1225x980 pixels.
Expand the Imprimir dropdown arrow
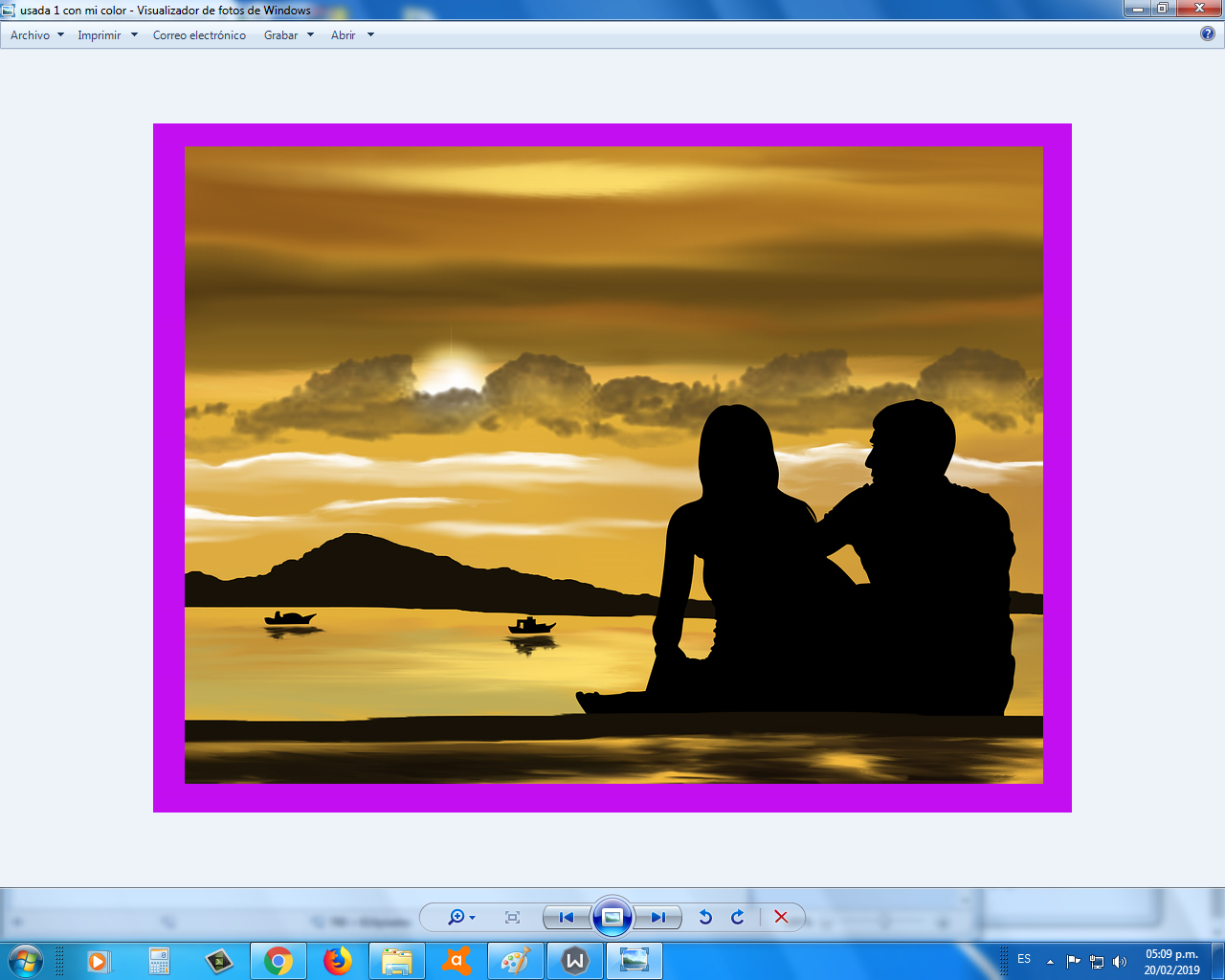tap(134, 35)
